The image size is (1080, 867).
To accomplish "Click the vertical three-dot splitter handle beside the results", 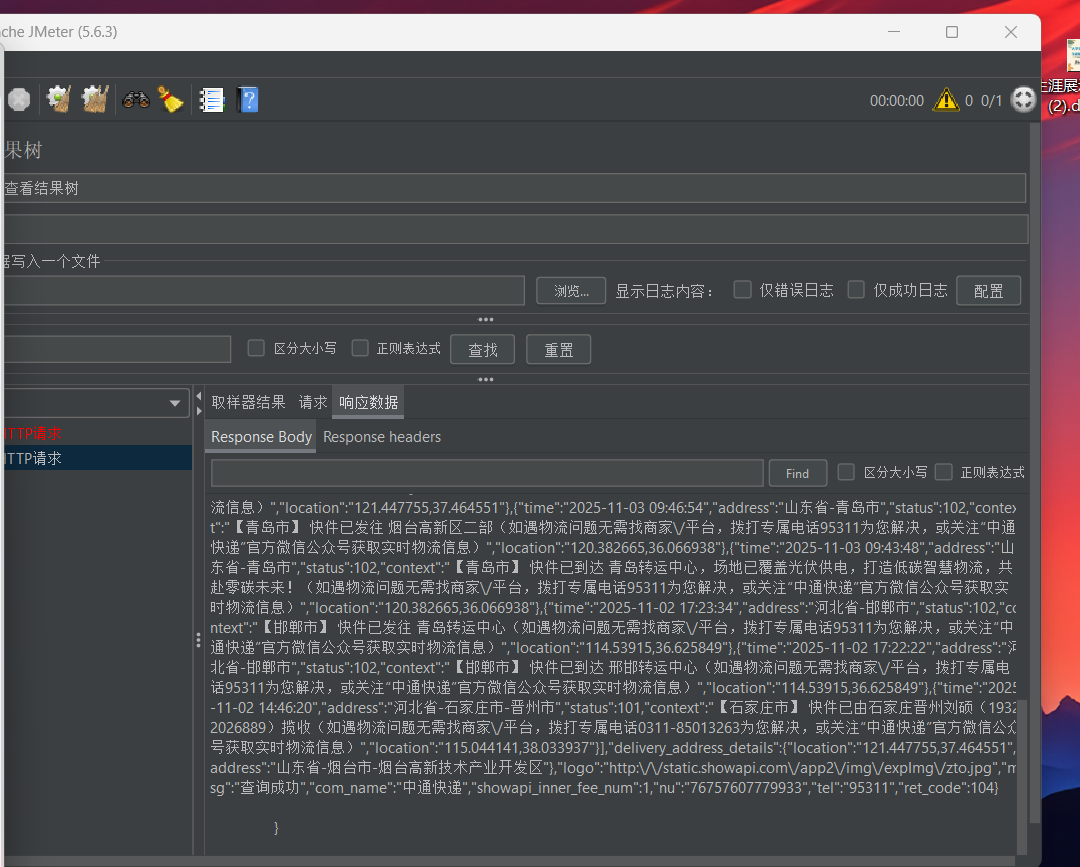I will [x=198, y=640].
